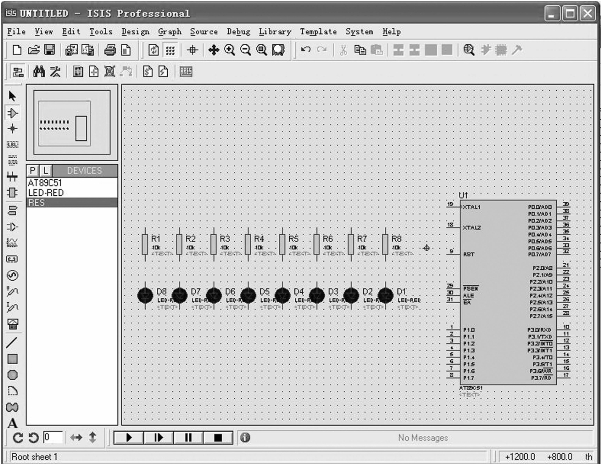Open the Library menu
The width and height of the screenshot is (601, 464).
coord(275,32)
